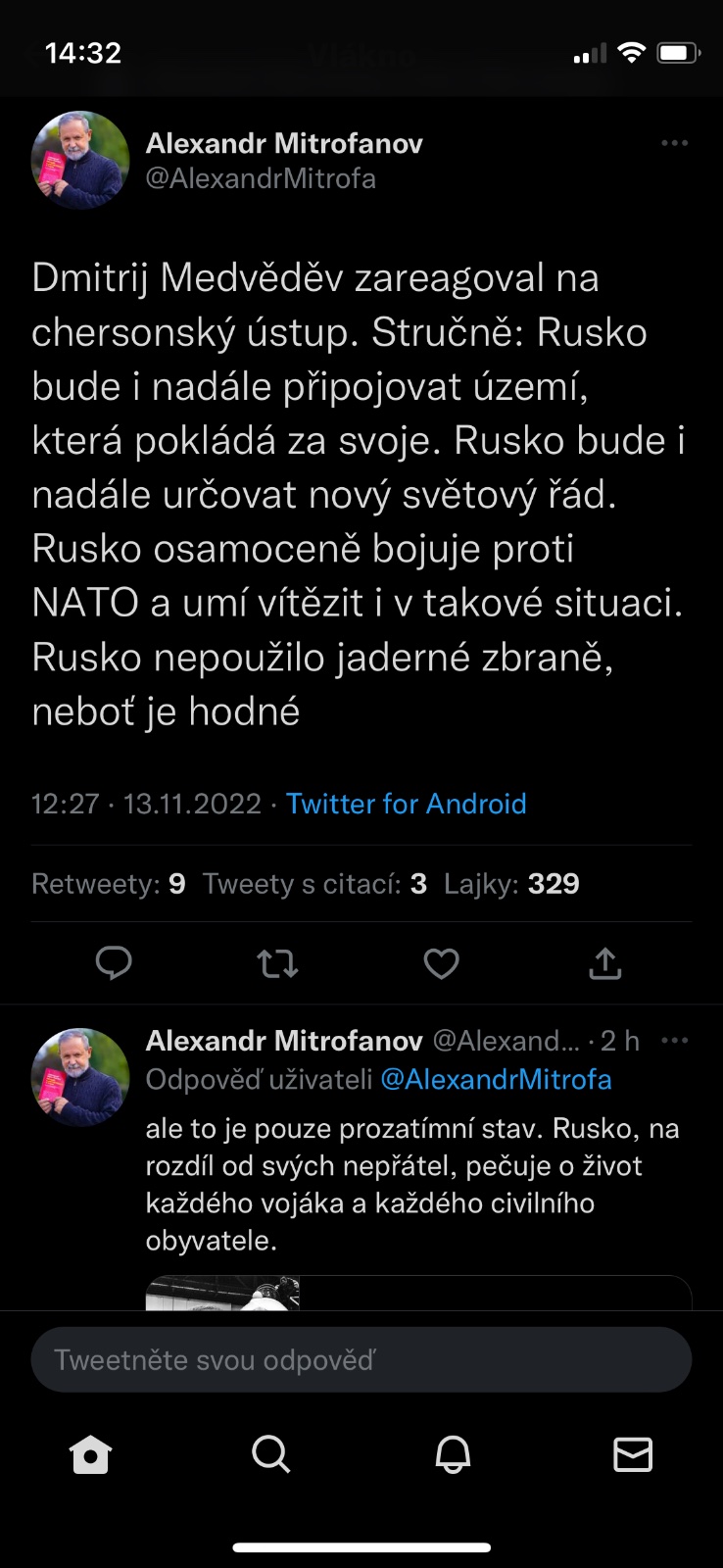723x1568 pixels.
Task: Share the tweet using the upload icon
Action: click(604, 964)
